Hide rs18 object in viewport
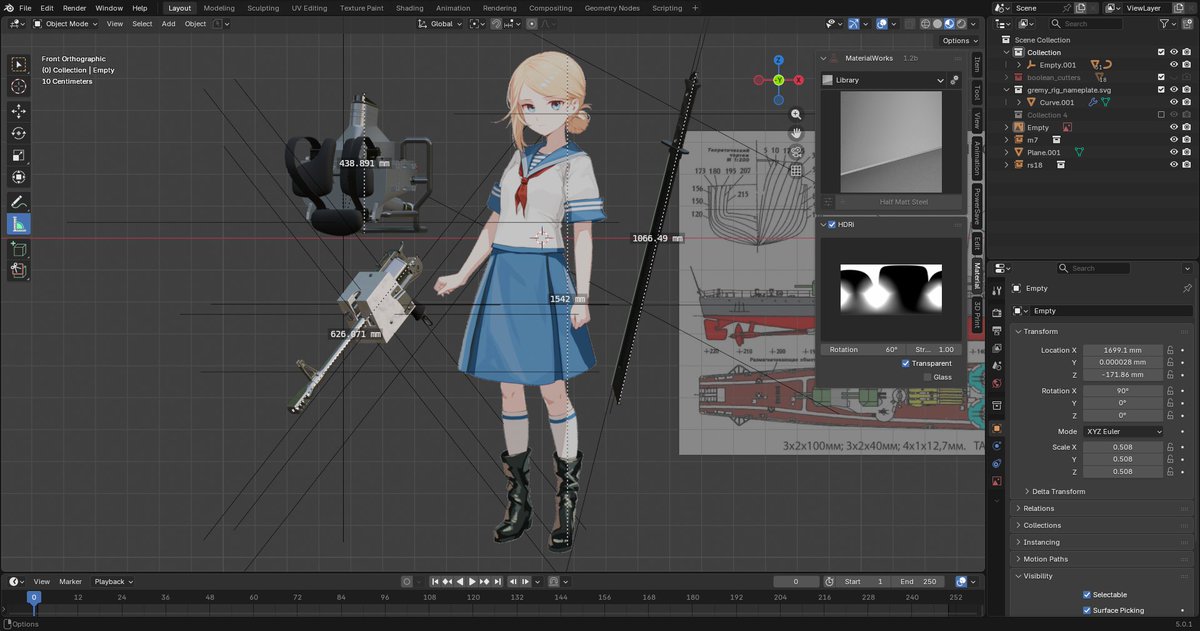The width and height of the screenshot is (1200, 631). tap(1174, 165)
